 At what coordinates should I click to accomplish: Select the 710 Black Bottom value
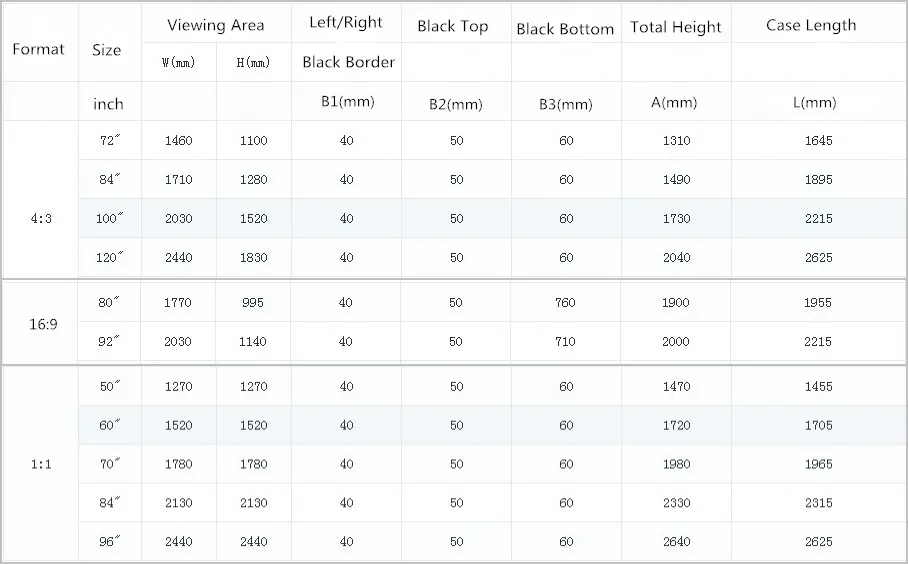(565, 342)
